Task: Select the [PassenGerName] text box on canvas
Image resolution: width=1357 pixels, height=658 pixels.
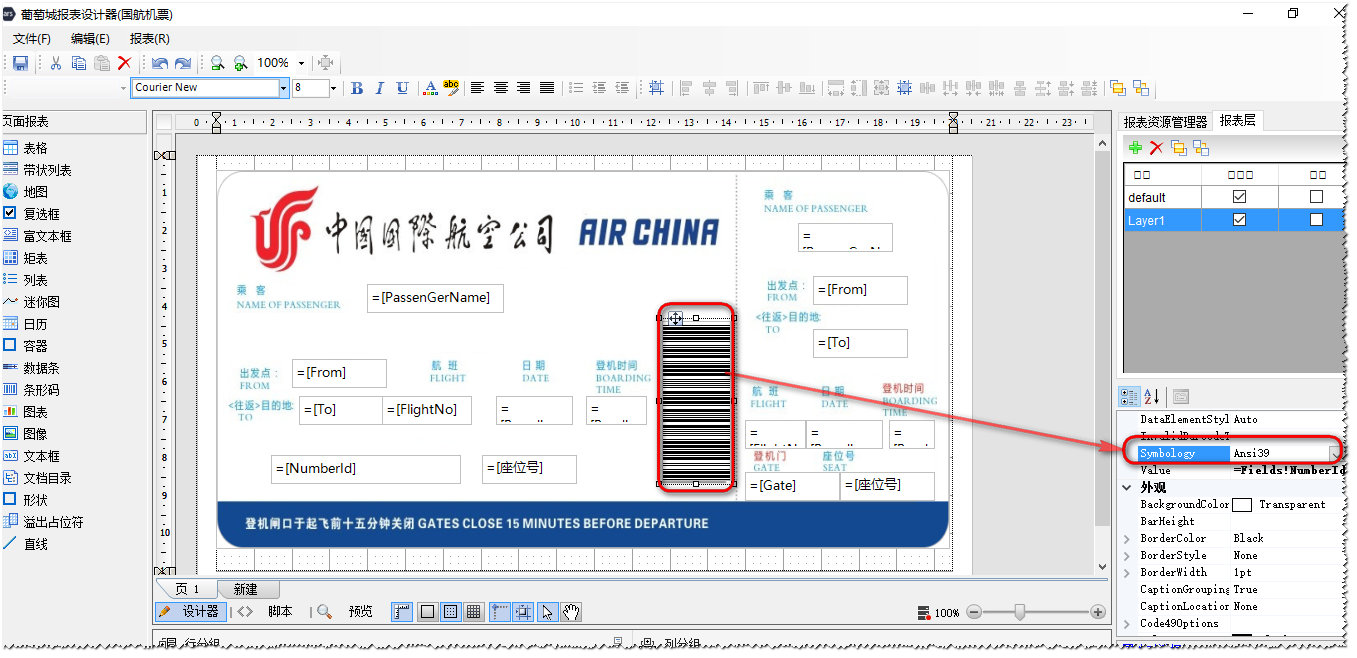Action: click(x=435, y=298)
